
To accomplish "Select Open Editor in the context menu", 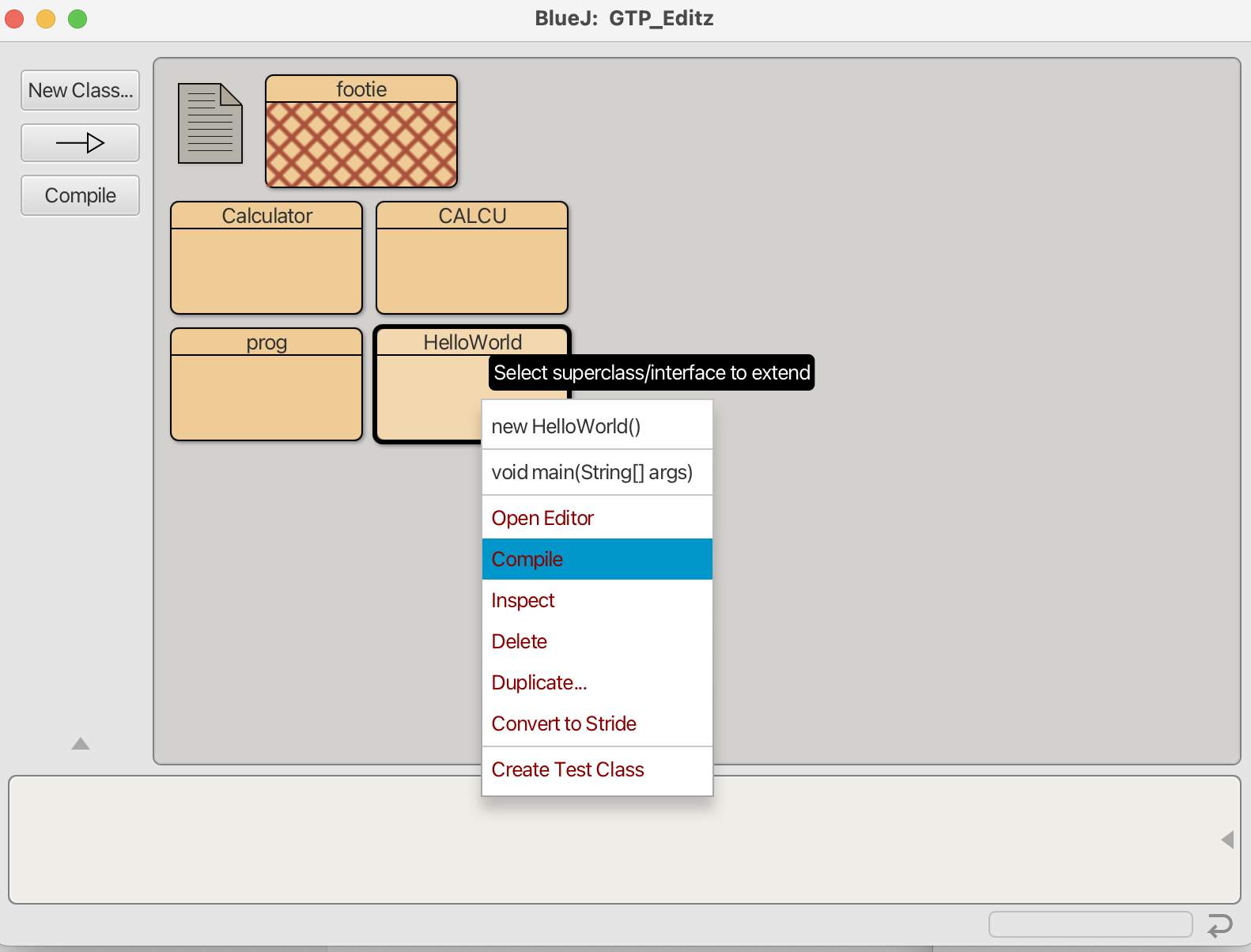I will pyautogui.click(x=597, y=518).
